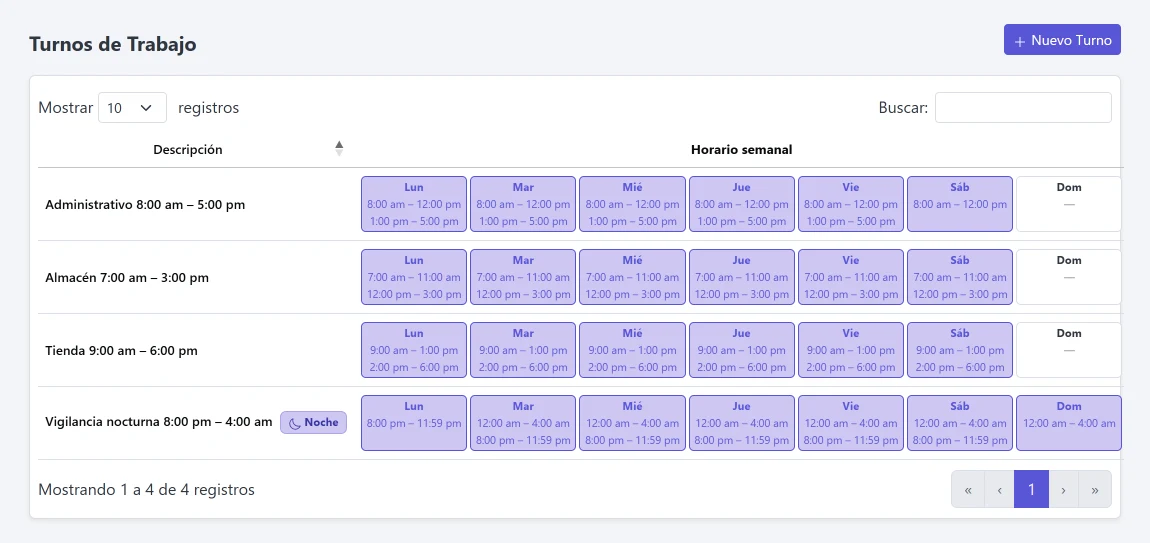Focus the Buscar search field
Viewport: 1150px width, 543px height.
1023,107
